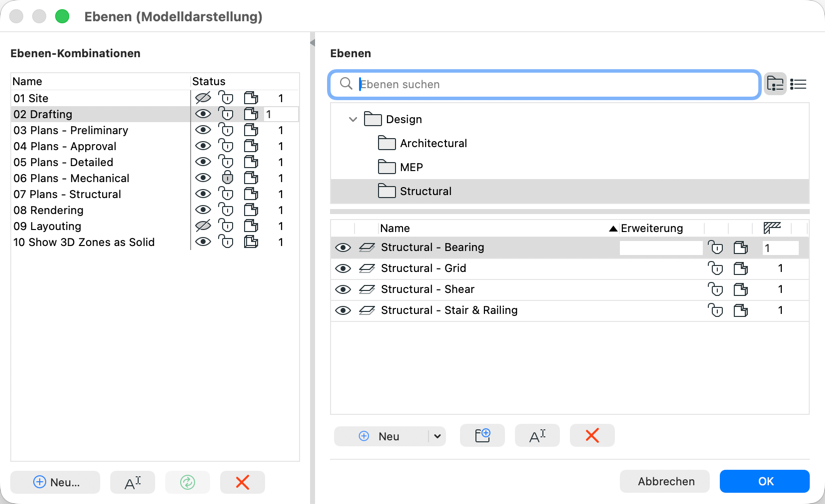
Task: Click solid/wireframe icon of Structural - Stair & Railing
Action: point(741,310)
